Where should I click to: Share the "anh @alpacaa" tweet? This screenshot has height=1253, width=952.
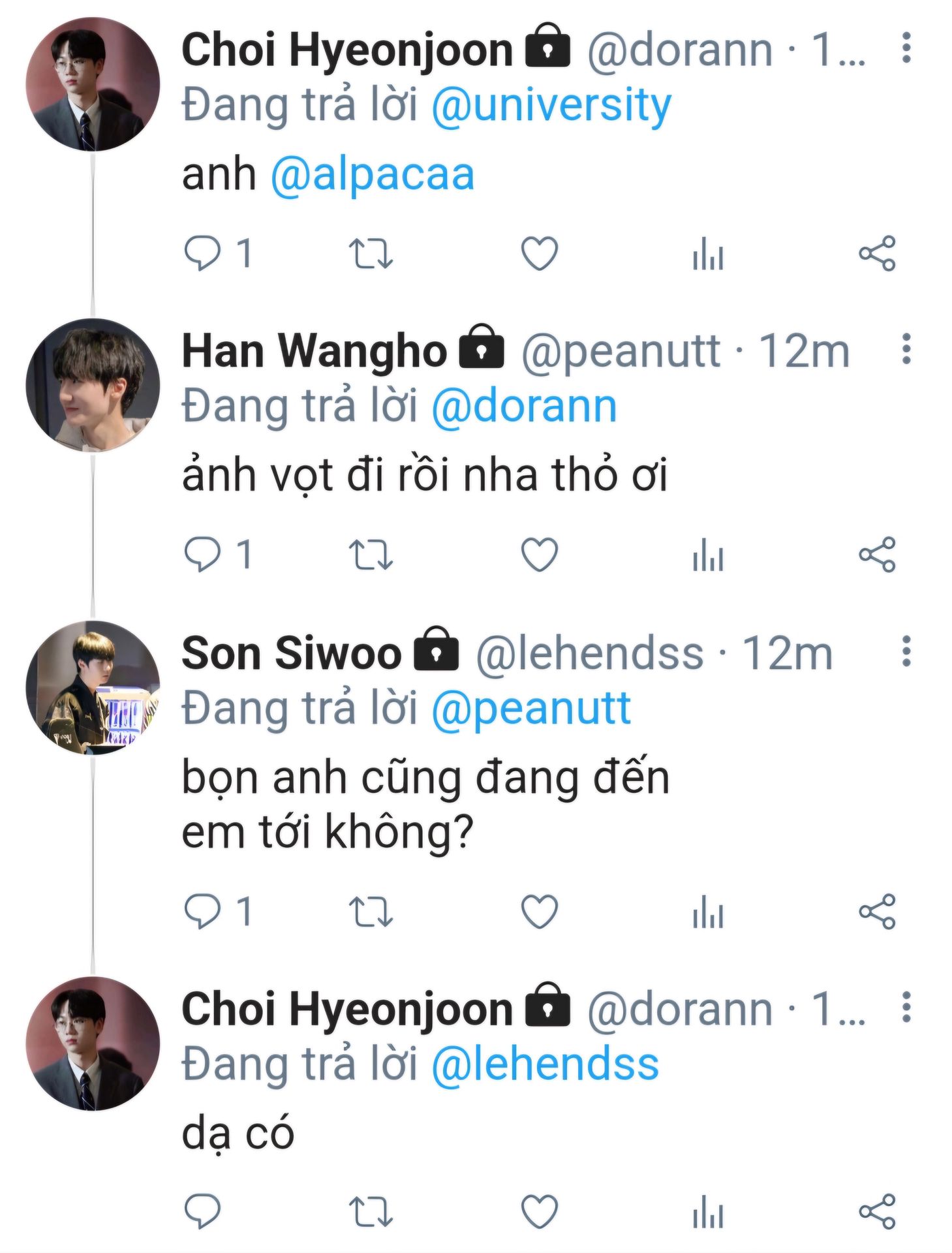(x=877, y=253)
